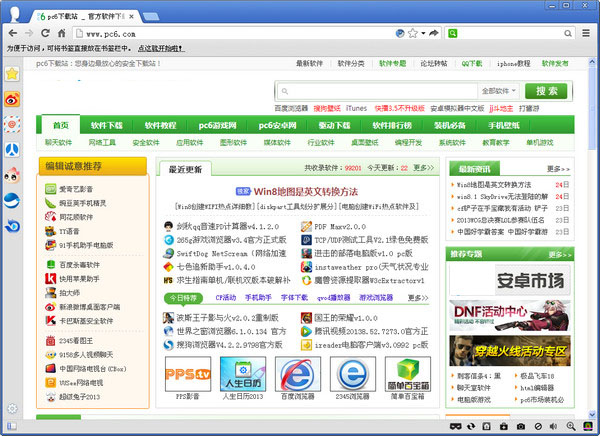This screenshot has height=436, width=600.
Task: Open the 聊天软件 subcategory link
Action: click(x=58, y=142)
